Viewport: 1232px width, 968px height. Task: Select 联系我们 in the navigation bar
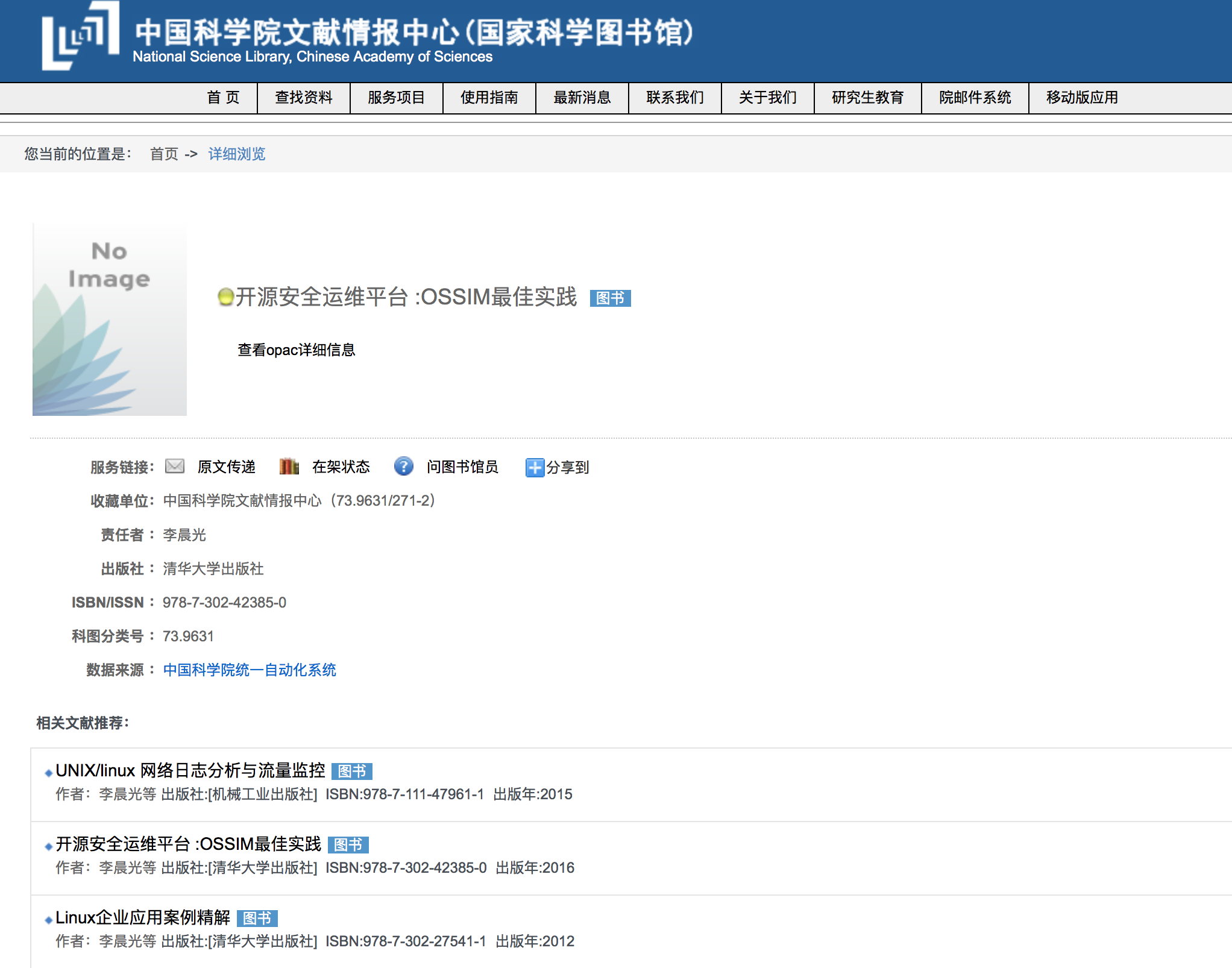(675, 98)
